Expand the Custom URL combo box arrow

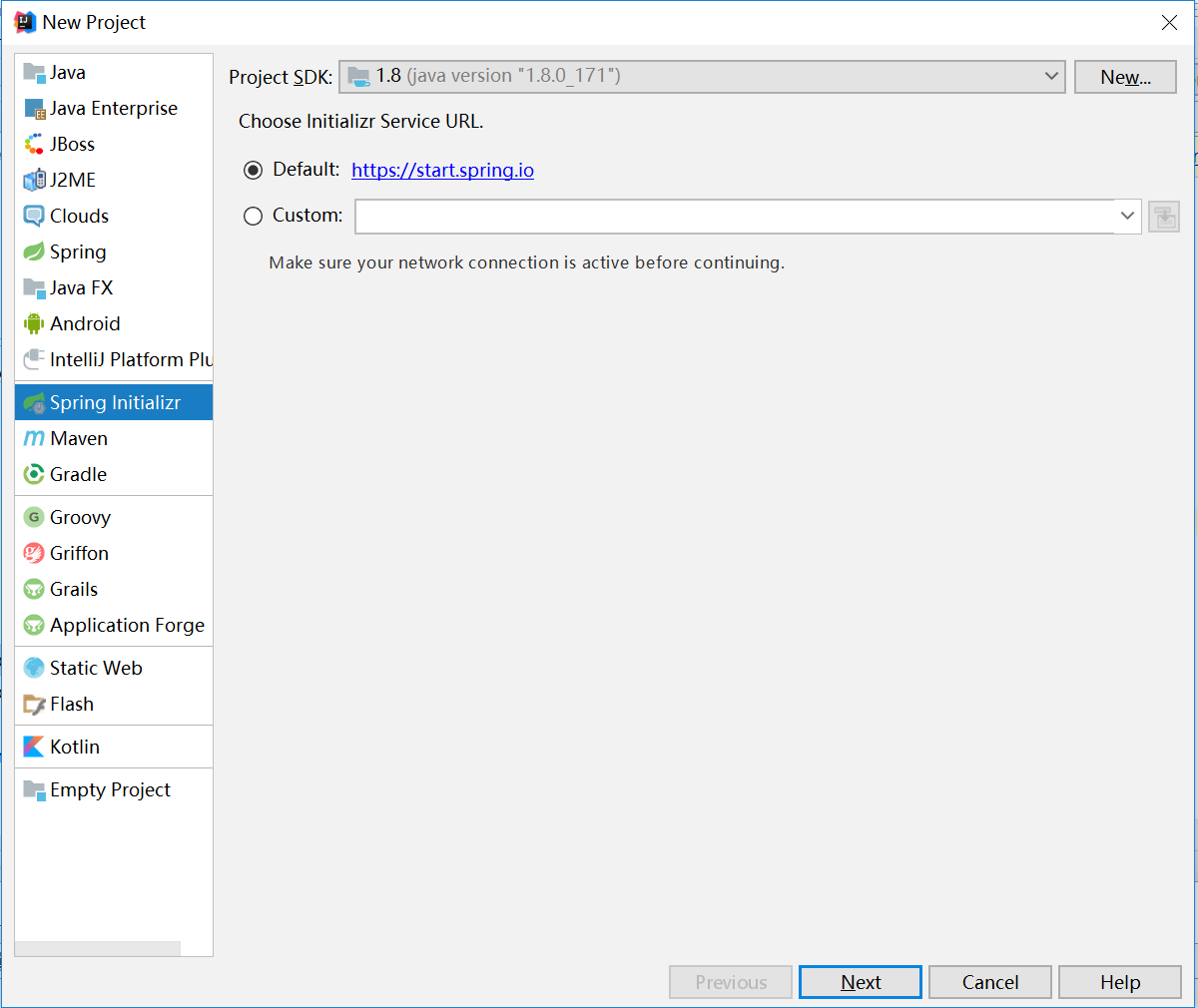[1127, 216]
